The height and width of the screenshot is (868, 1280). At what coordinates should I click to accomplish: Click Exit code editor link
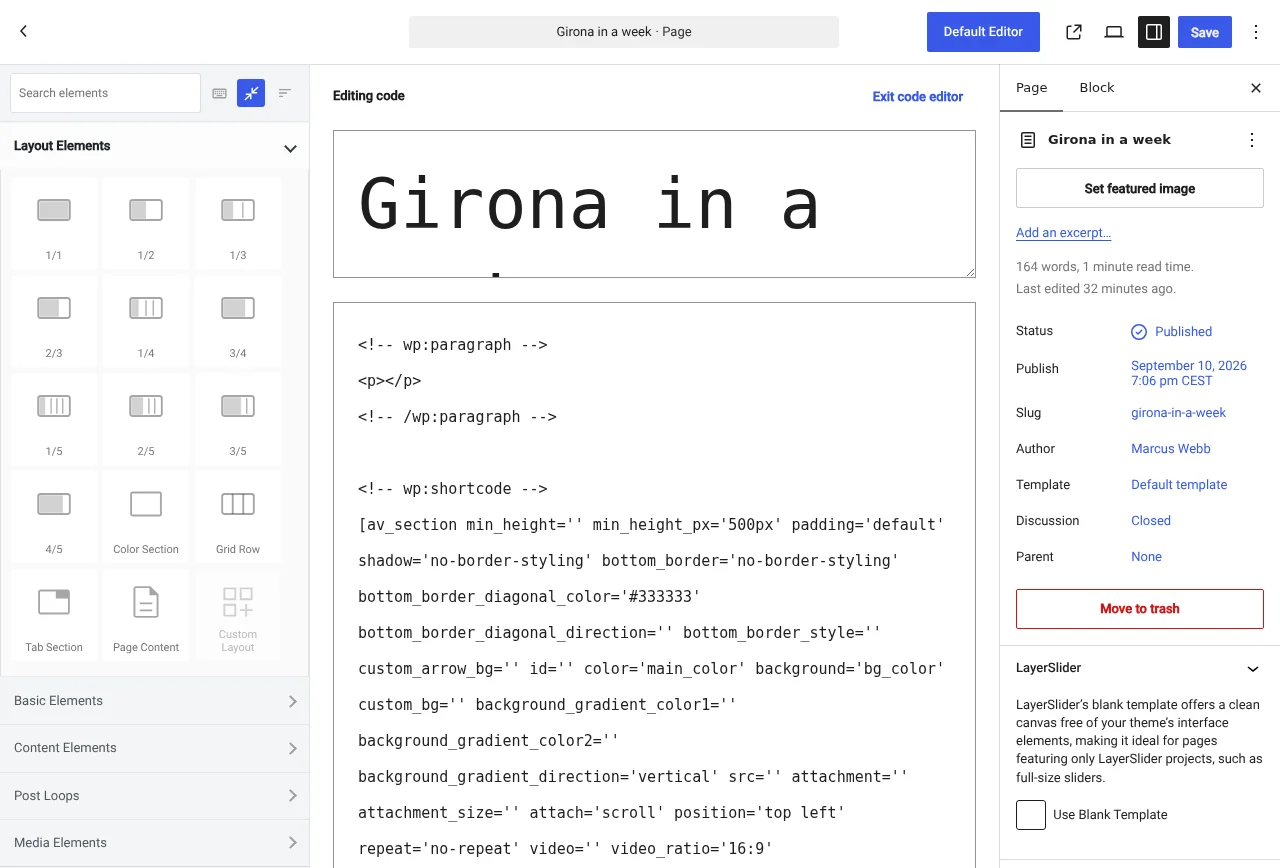[918, 97]
